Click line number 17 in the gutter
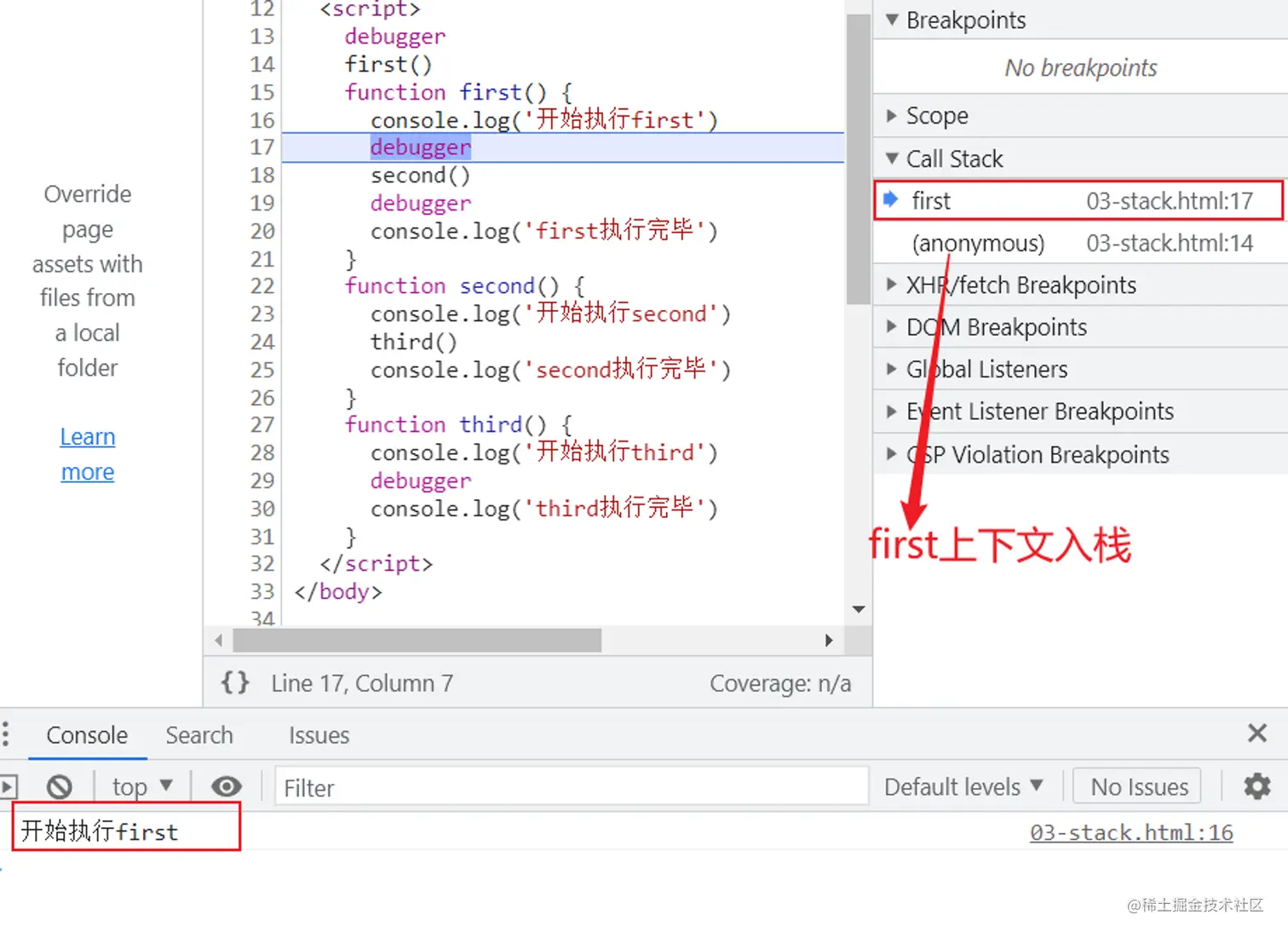The height and width of the screenshot is (938, 1288). point(262,147)
